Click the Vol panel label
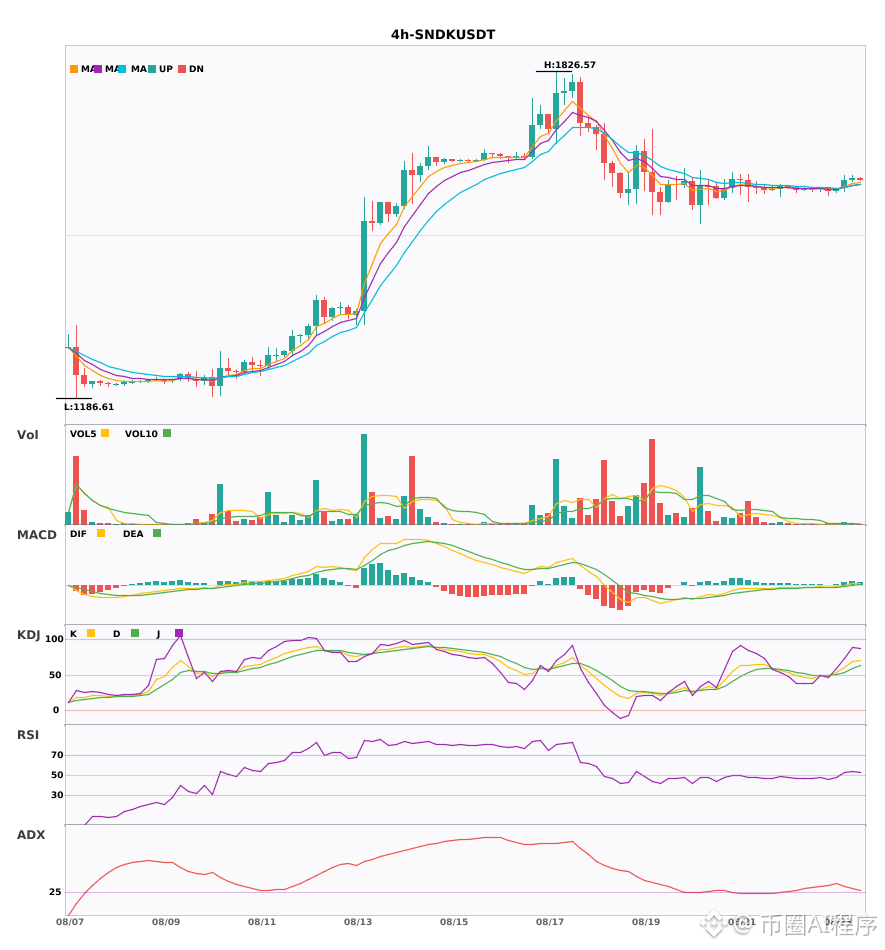Viewport: 885px width, 950px height. [x=27, y=435]
